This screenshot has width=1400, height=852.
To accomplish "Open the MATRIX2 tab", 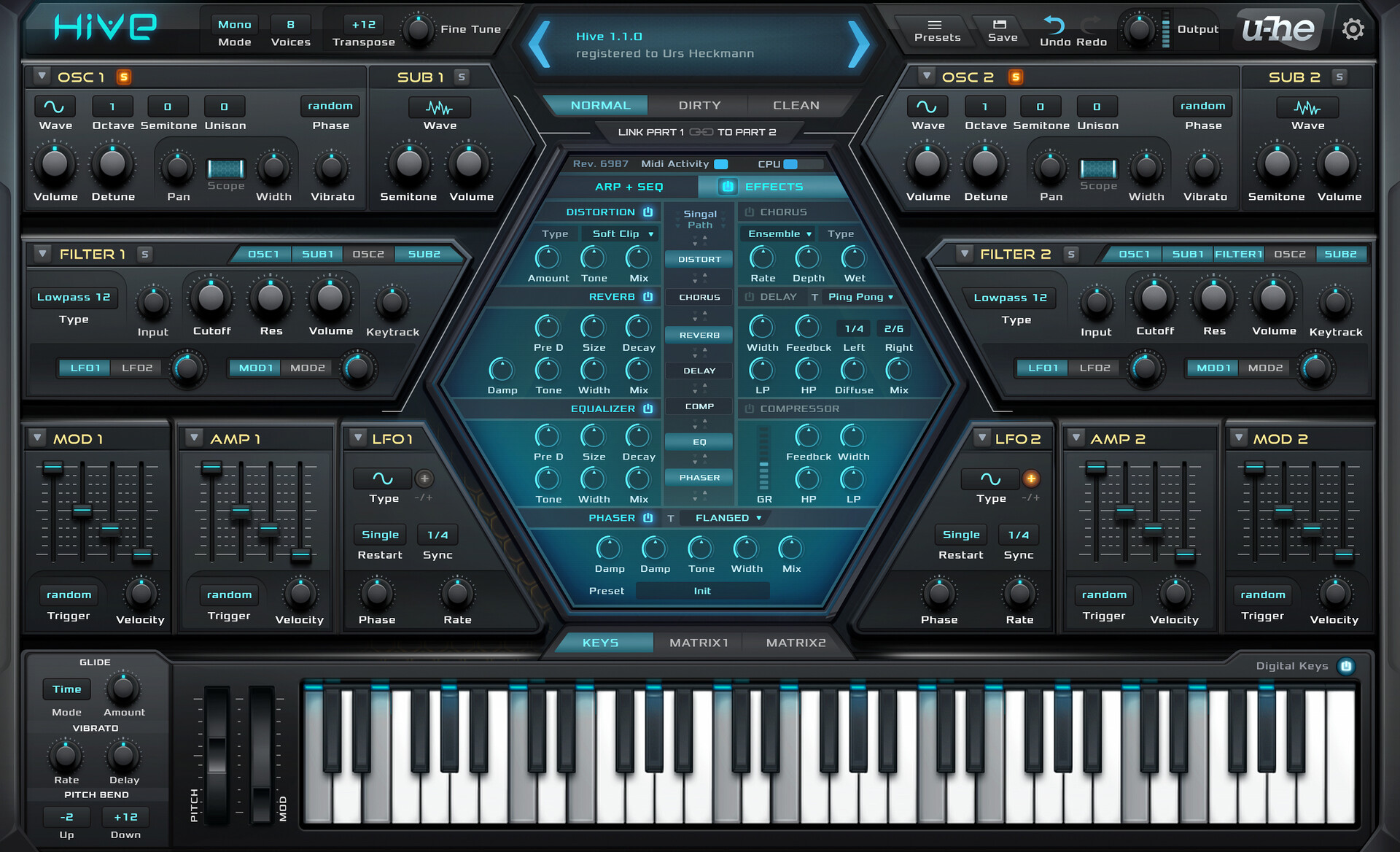I will pyautogui.click(x=796, y=643).
